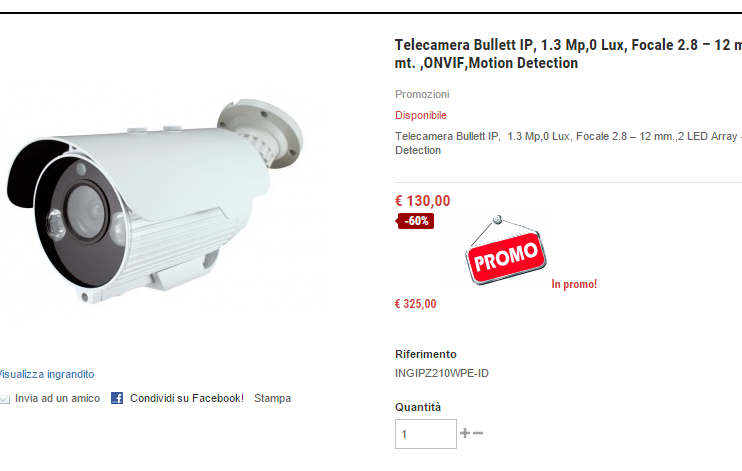The image size is (742, 471).
Task: Share via Condividi su Facebook! link
Action: tap(187, 399)
